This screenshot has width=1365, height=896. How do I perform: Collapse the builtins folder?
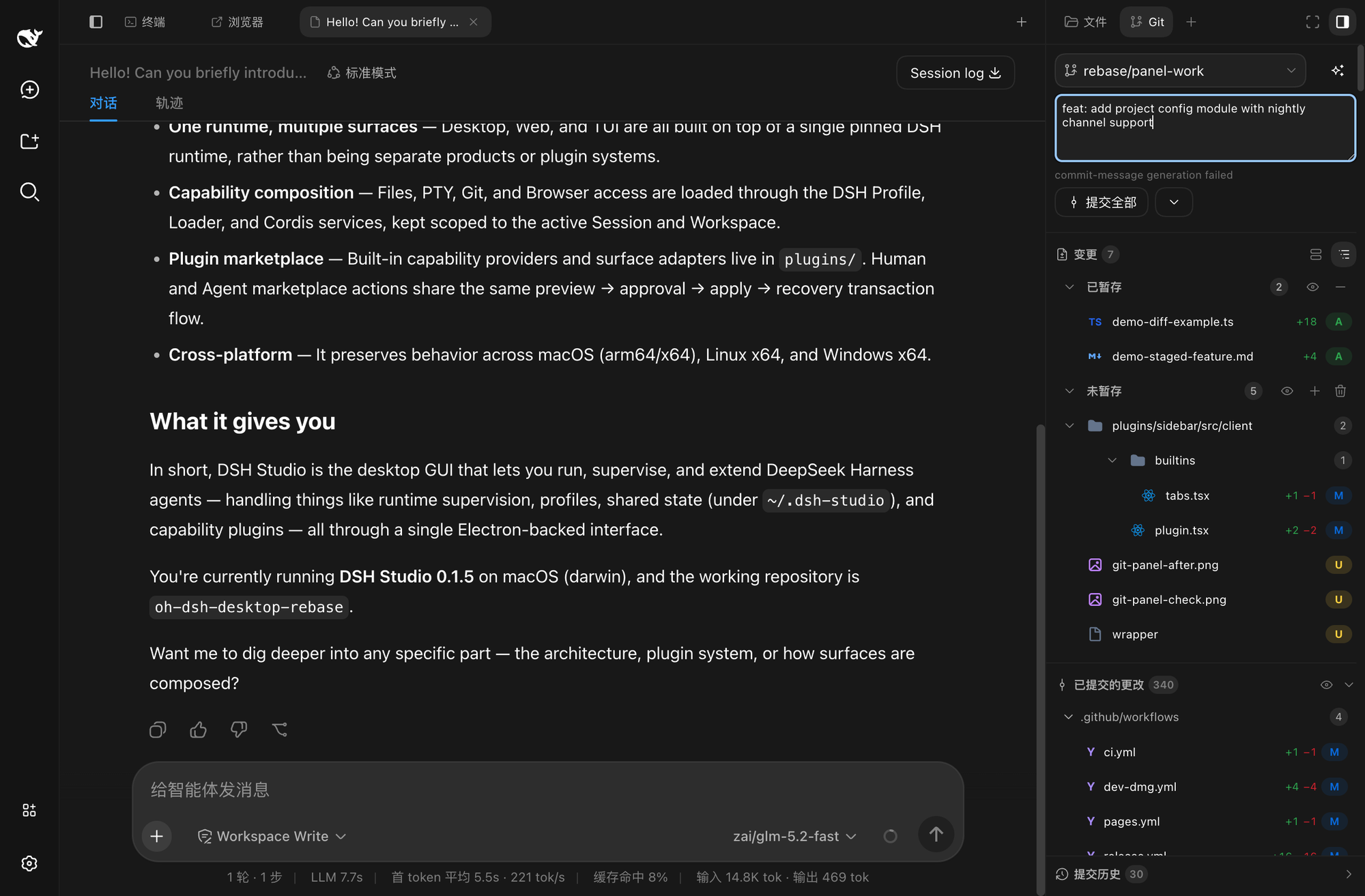(1112, 461)
